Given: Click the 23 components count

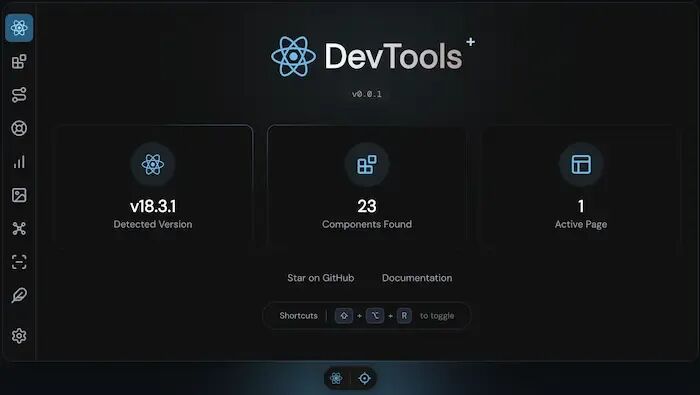Looking at the screenshot, I should point(367,206).
